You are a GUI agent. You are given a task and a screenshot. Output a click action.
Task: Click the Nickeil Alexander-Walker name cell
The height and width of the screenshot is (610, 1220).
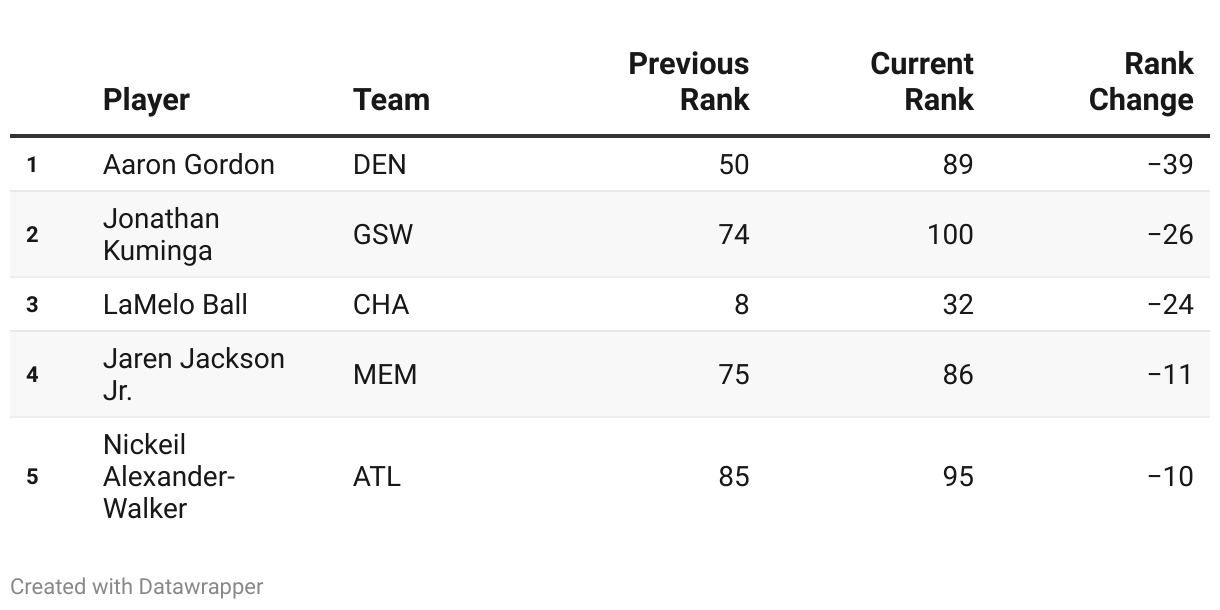(169, 476)
